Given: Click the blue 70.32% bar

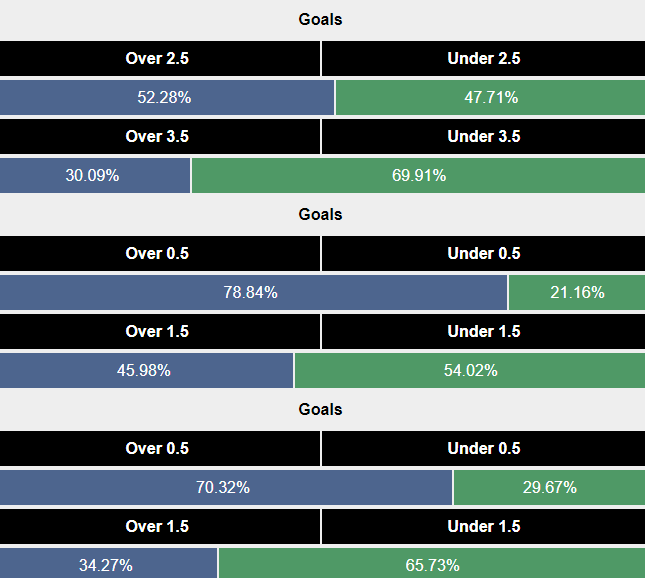Looking at the screenshot, I should click(x=224, y=487).
